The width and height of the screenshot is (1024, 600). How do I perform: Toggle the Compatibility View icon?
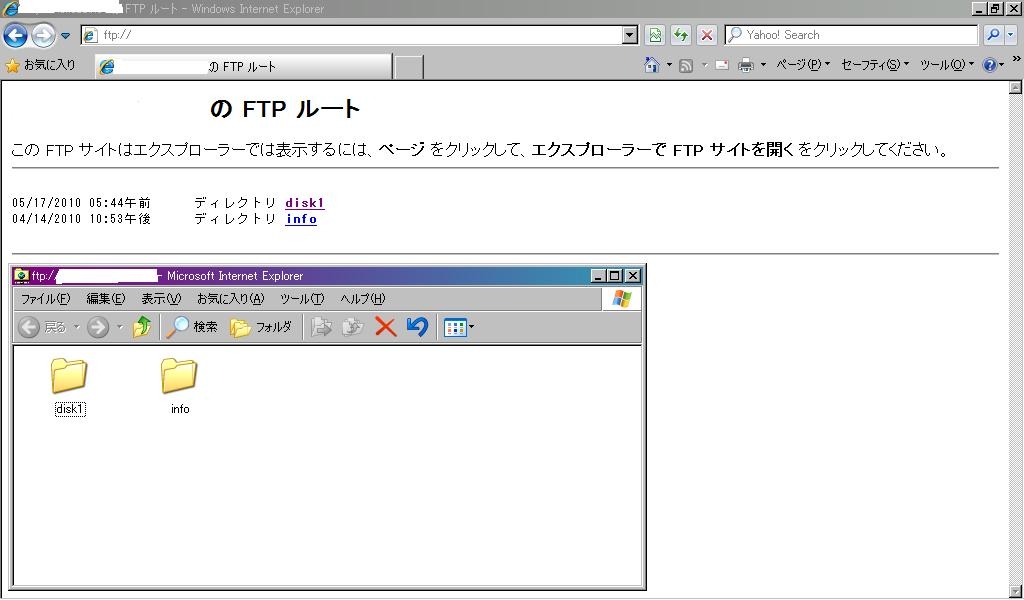coord(655,35)
